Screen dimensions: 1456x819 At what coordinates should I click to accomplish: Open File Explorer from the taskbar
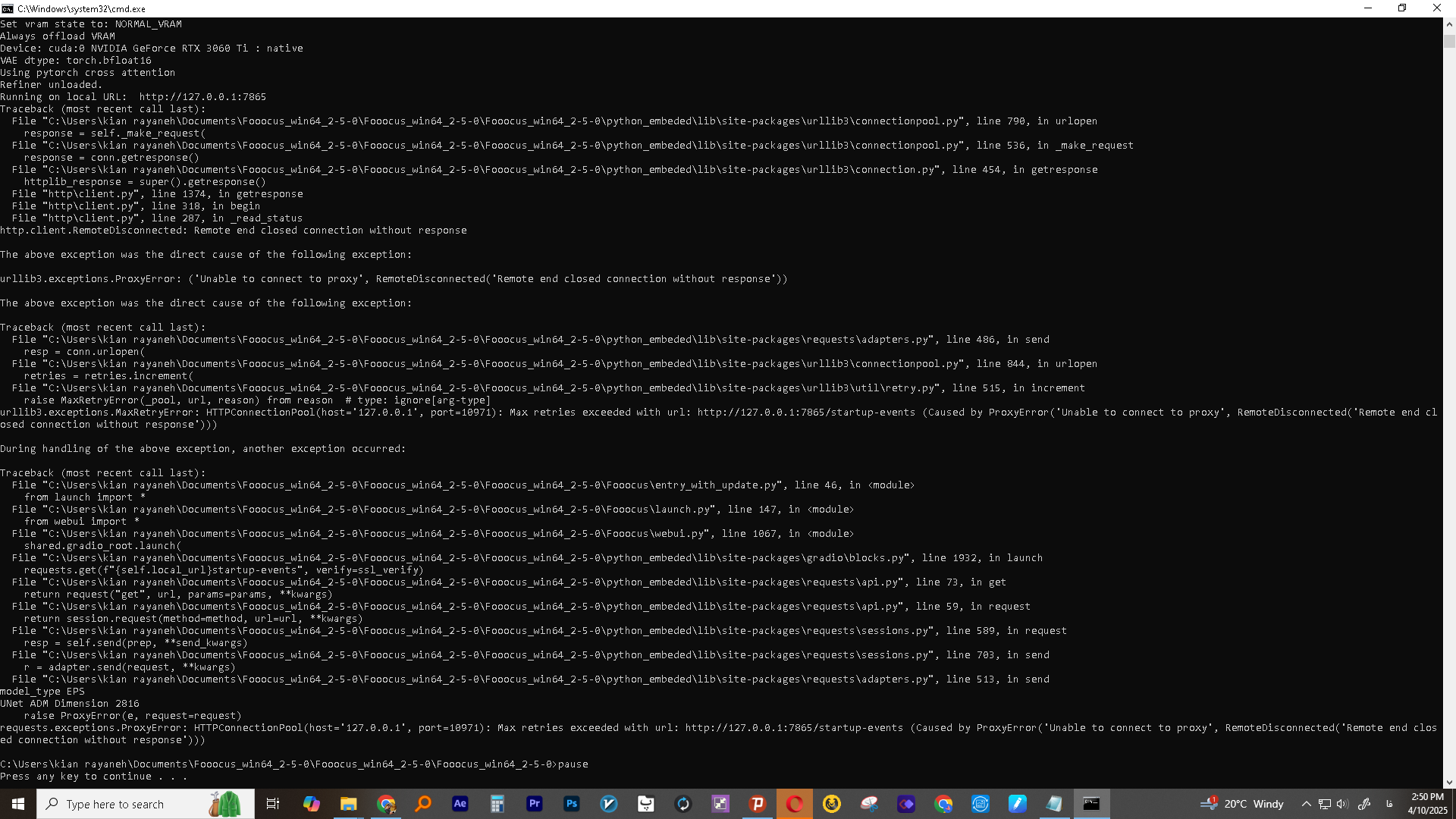(348, 804)
